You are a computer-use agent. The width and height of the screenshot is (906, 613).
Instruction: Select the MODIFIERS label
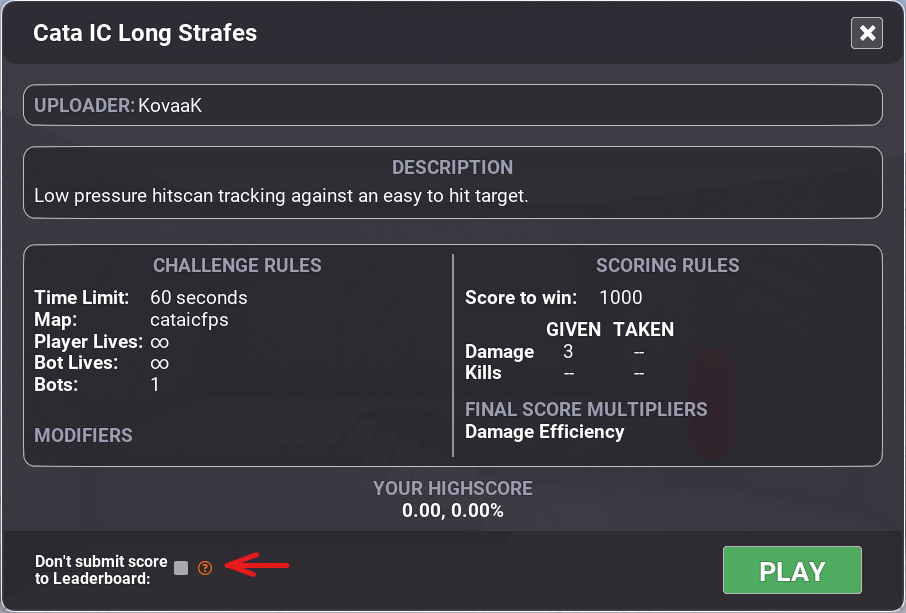tap(87, 435)
